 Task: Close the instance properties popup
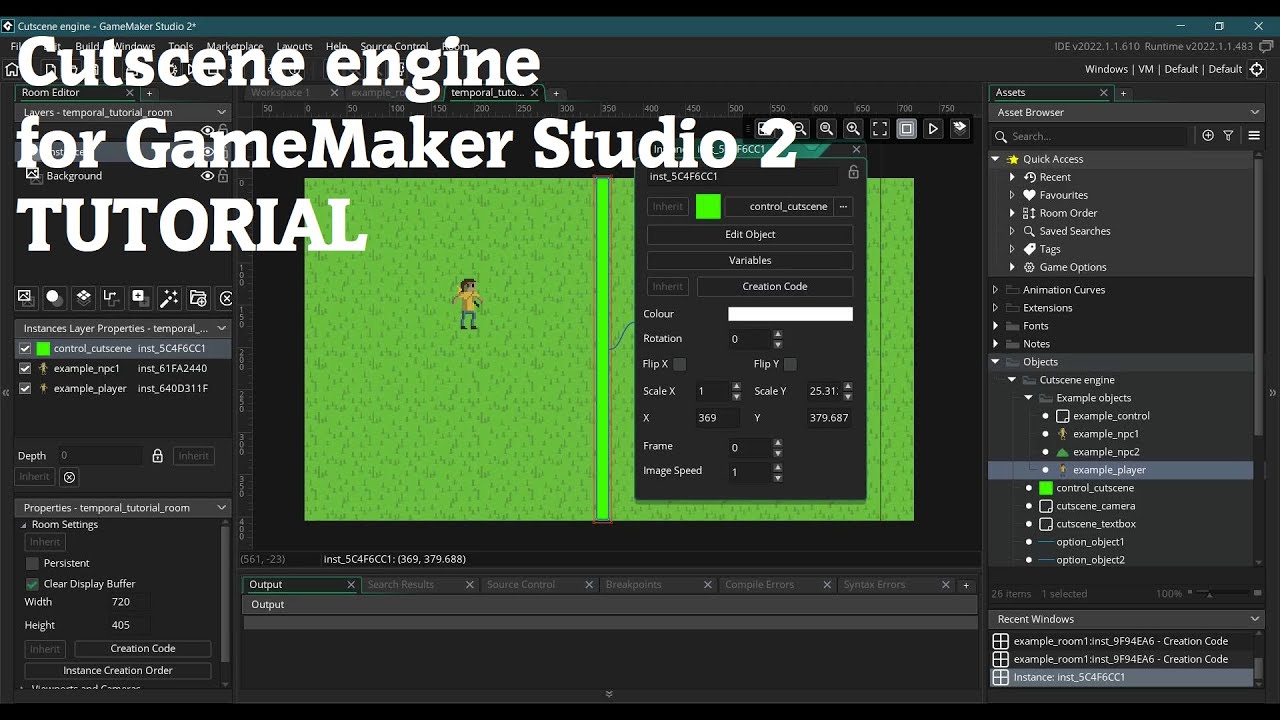tap(856, 149)
